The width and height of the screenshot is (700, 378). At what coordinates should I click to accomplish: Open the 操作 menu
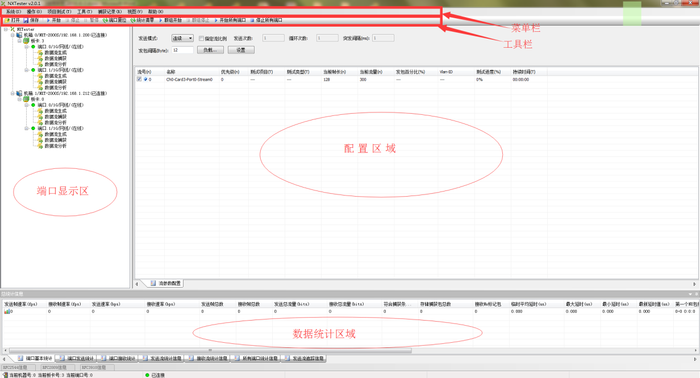coord(34,12)
